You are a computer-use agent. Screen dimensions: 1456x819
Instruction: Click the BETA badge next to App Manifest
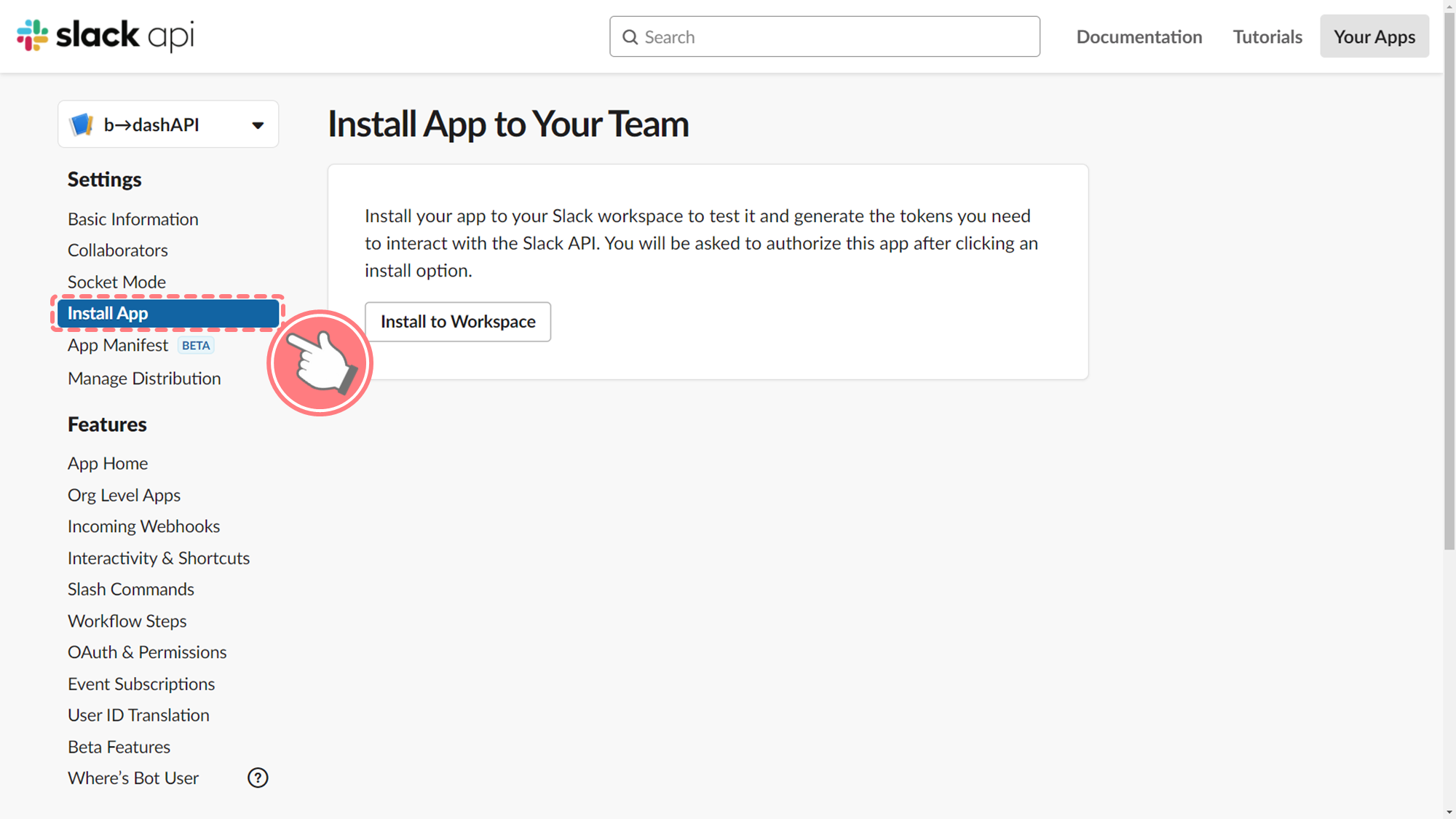pyautogui.click(x=196, y=345)
